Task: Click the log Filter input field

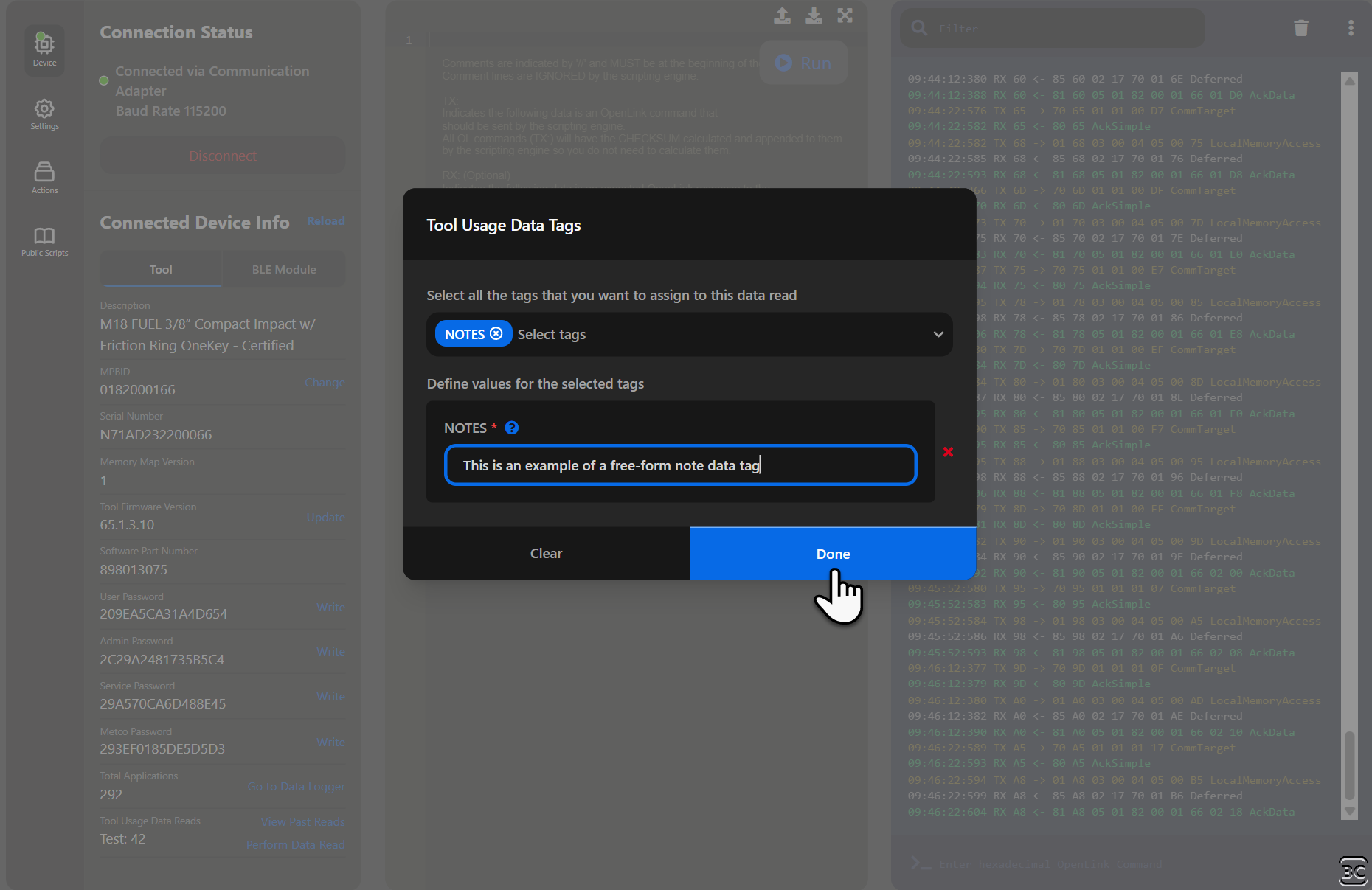Action: click(1053, 28)
